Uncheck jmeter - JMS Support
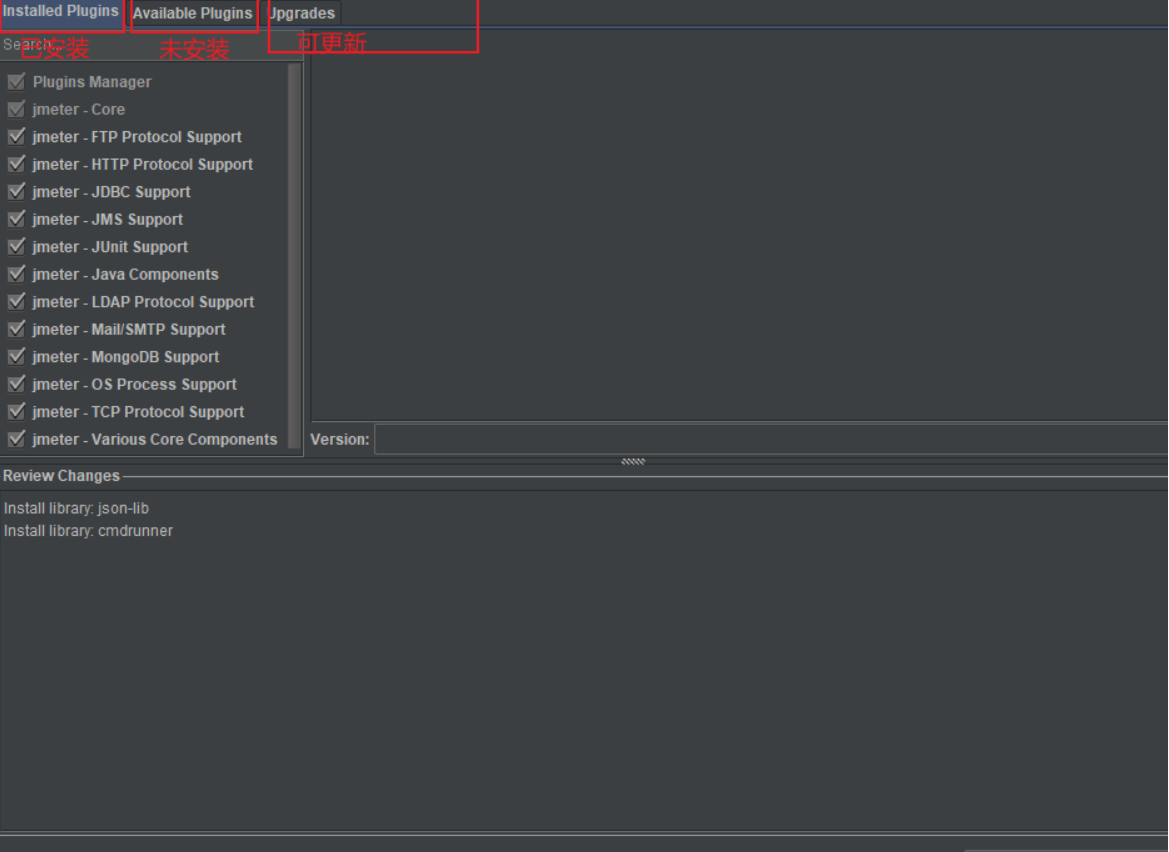Viewport: 1169px width, 852px height. 16,219
